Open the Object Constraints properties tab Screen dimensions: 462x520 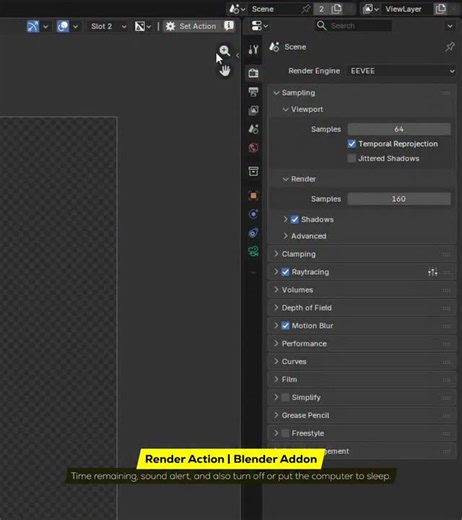[253, 233]
